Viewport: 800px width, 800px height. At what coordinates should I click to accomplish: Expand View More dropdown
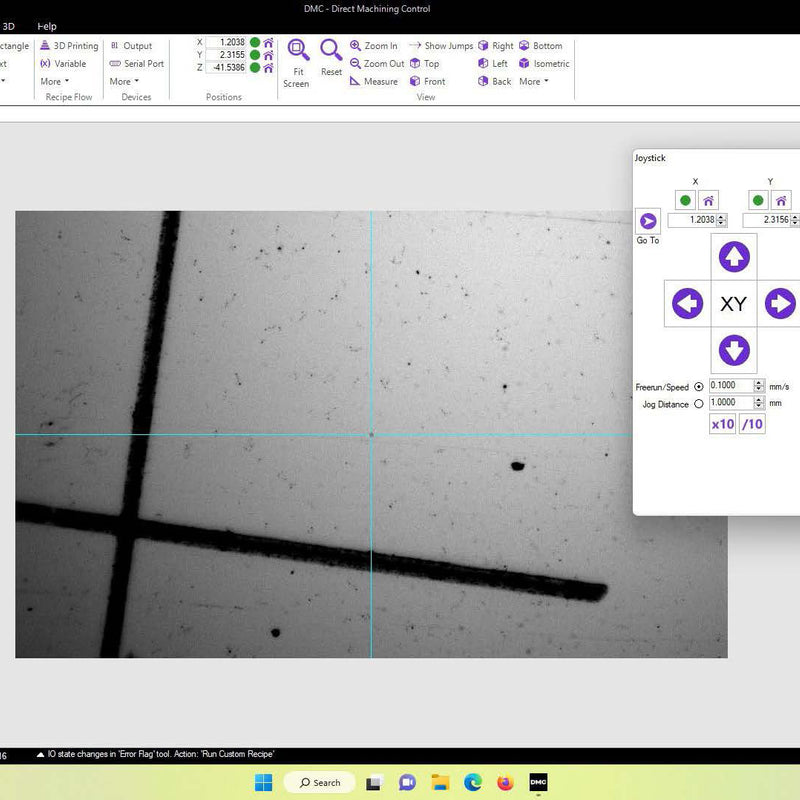pyautogui.click(x=534, y=81)
